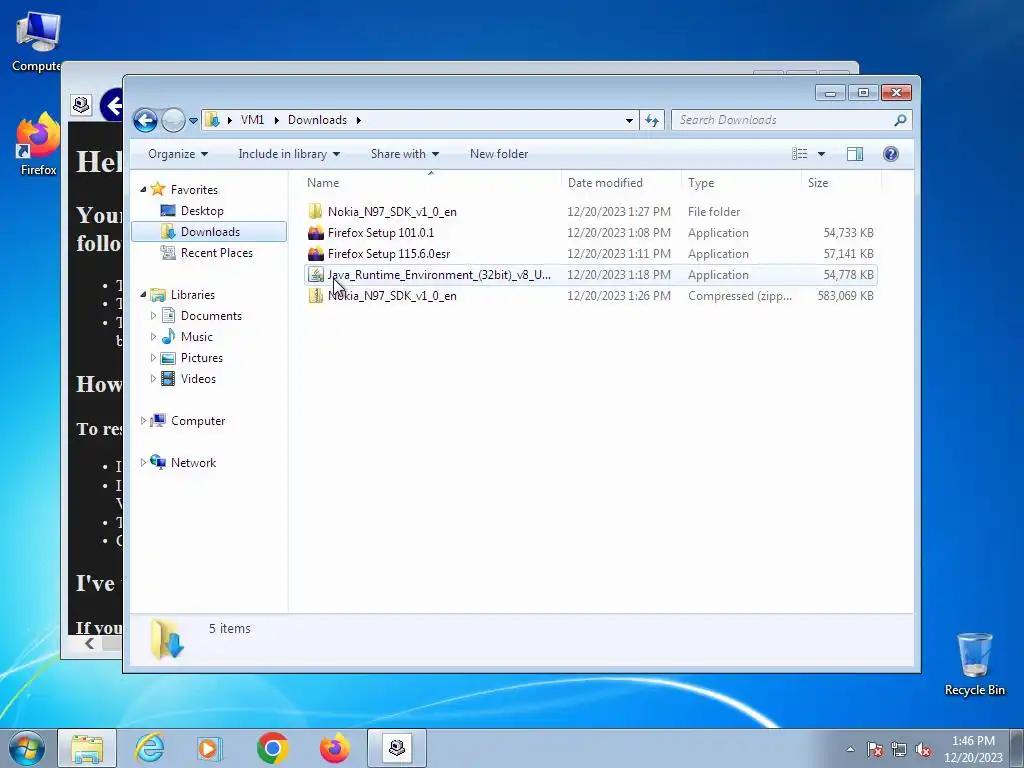Open the Share with menu
Image resolution: width=1024 pixels, height=768 pixels.
[x=404, y=154]
